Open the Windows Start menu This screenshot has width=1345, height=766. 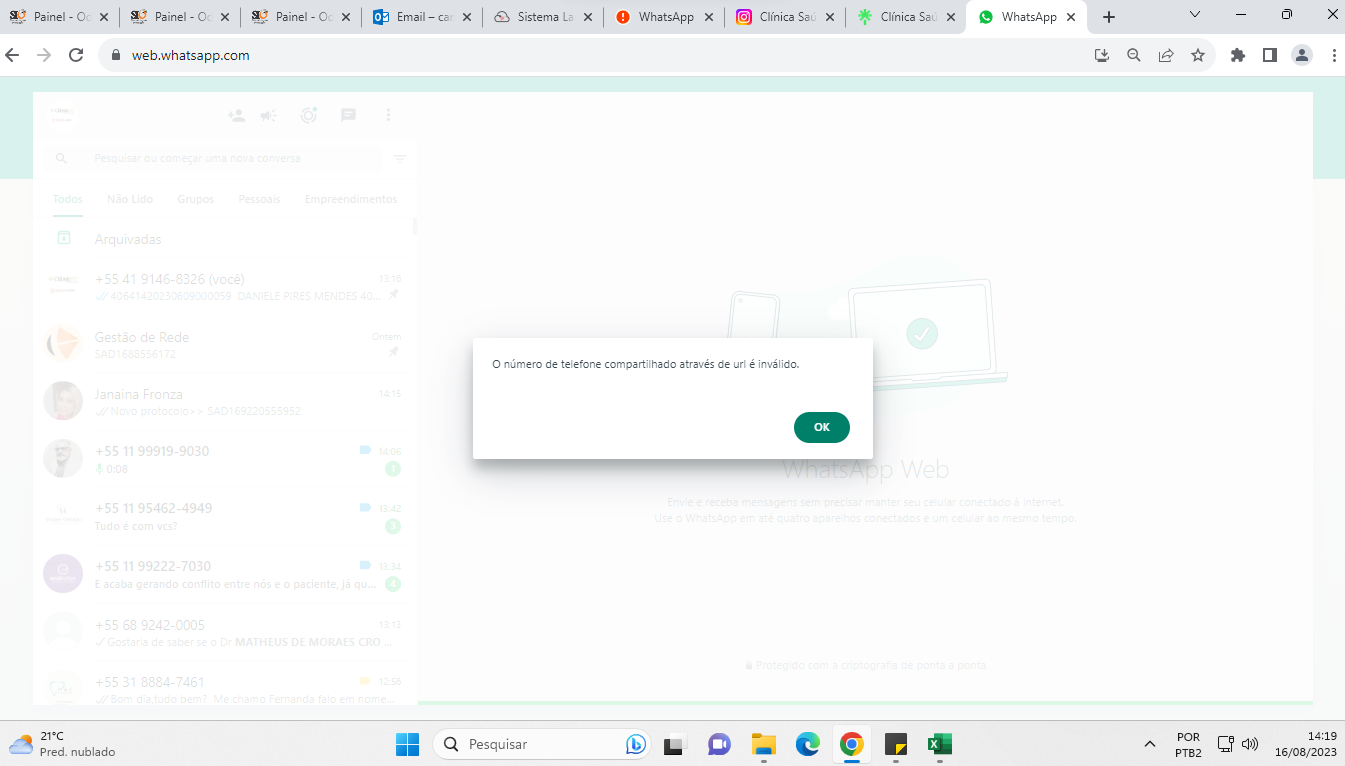click(x=407, y=744)
